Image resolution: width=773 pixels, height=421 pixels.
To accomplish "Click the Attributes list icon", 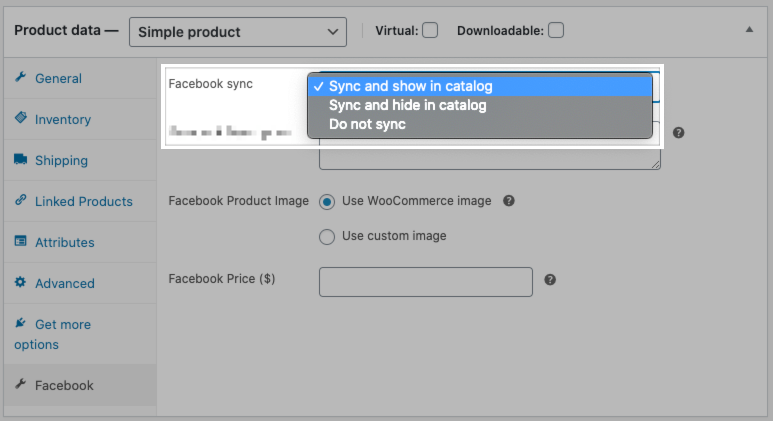I will coord(20,241).
